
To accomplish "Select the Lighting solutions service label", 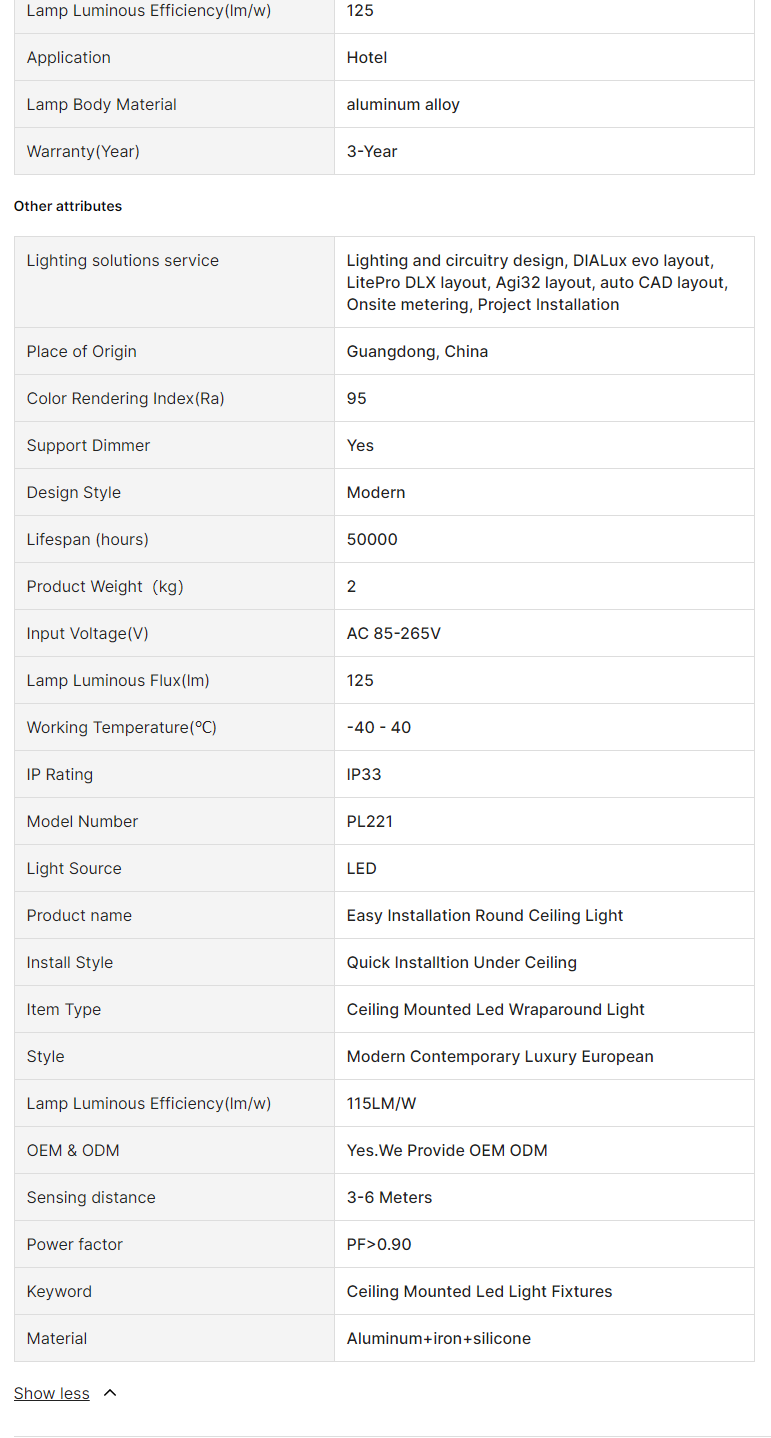I will pos(122,260).
